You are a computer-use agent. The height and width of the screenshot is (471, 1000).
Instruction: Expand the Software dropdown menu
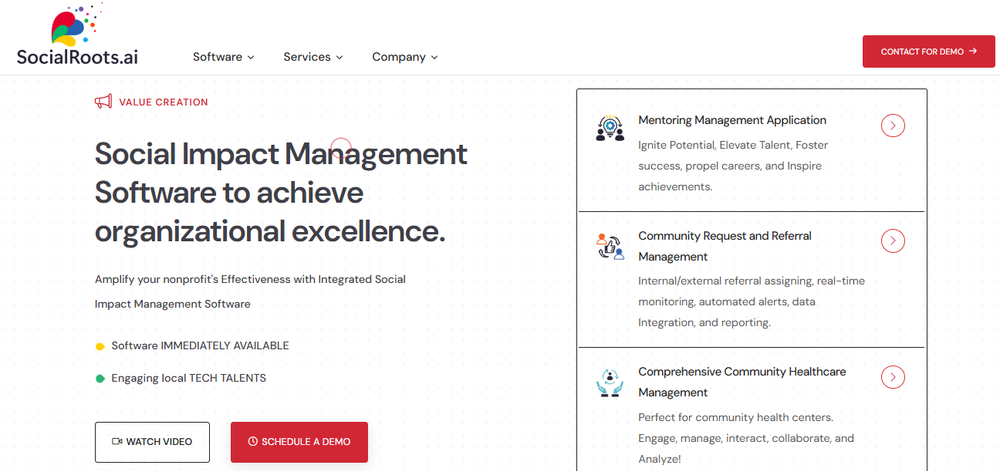tap(223, 57)
